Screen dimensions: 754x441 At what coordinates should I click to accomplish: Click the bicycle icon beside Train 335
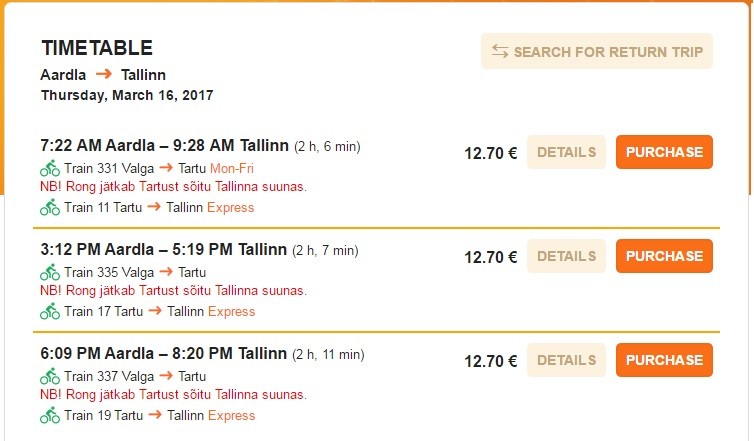[x=50, y=272]
